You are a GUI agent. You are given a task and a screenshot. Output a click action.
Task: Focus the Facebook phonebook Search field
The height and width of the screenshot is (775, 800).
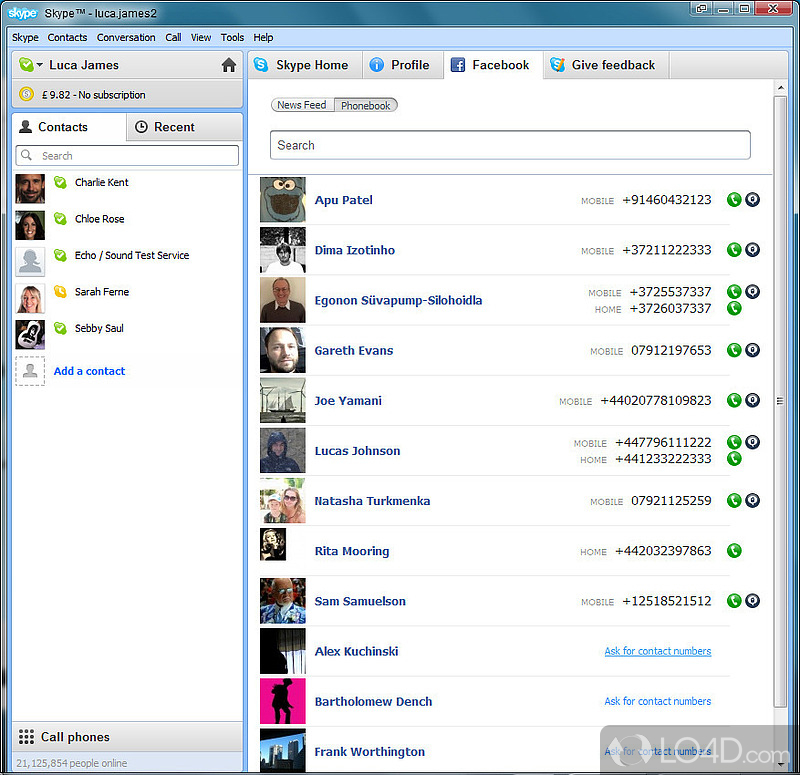point(510,145)
